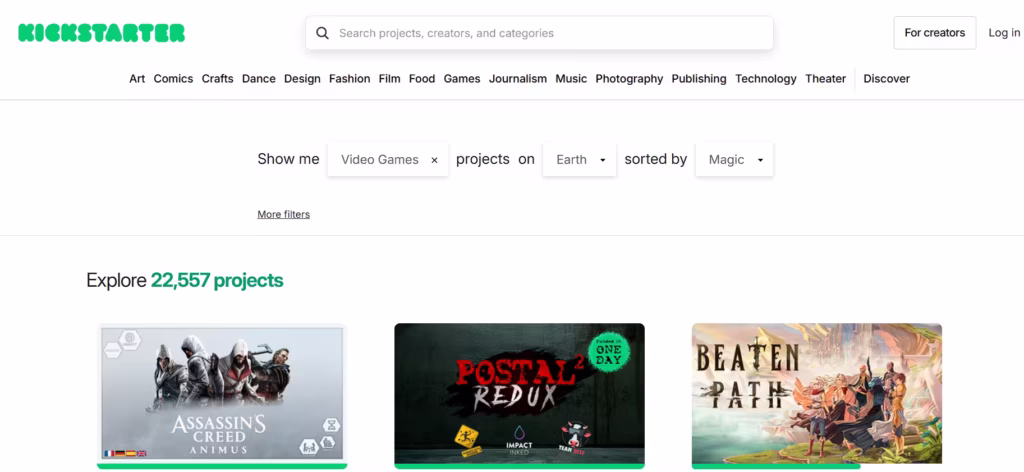Viewport: 1024px width, 472px height.
Task: Click the Kickstarter logo
Action: (x=101, y=33)
